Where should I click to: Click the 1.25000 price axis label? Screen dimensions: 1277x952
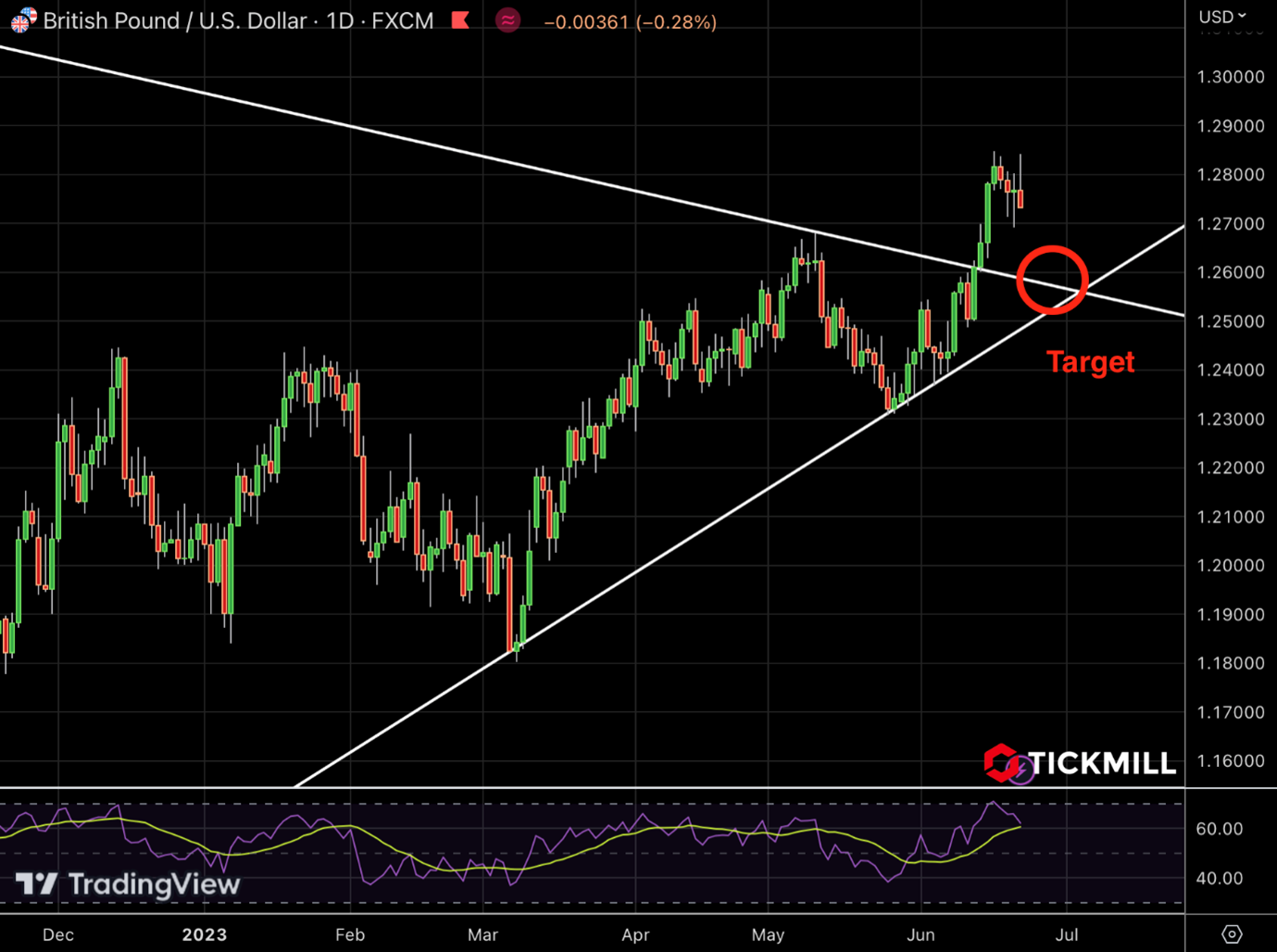point(1231,321)
